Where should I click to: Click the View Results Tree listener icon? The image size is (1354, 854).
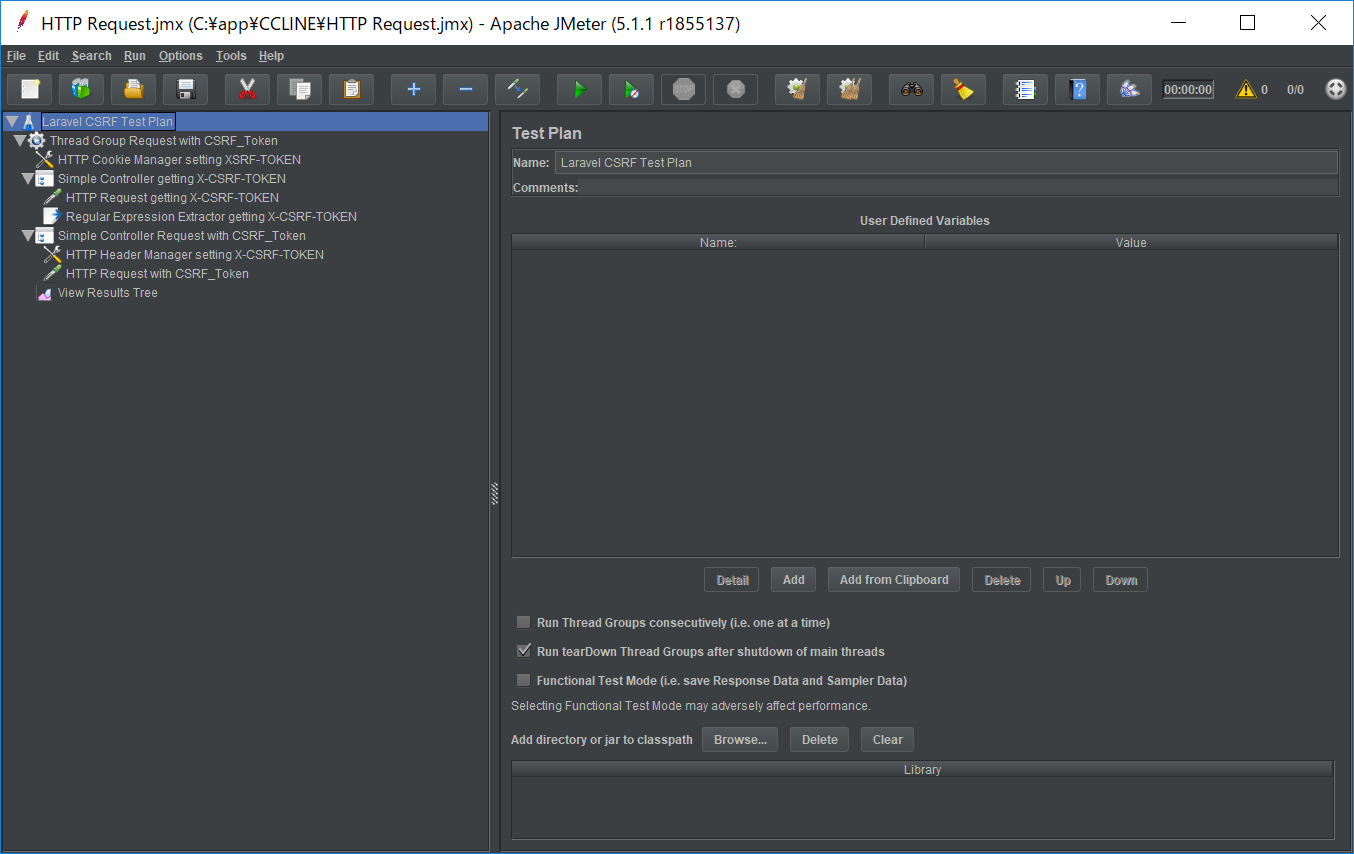tap(44, 293)
